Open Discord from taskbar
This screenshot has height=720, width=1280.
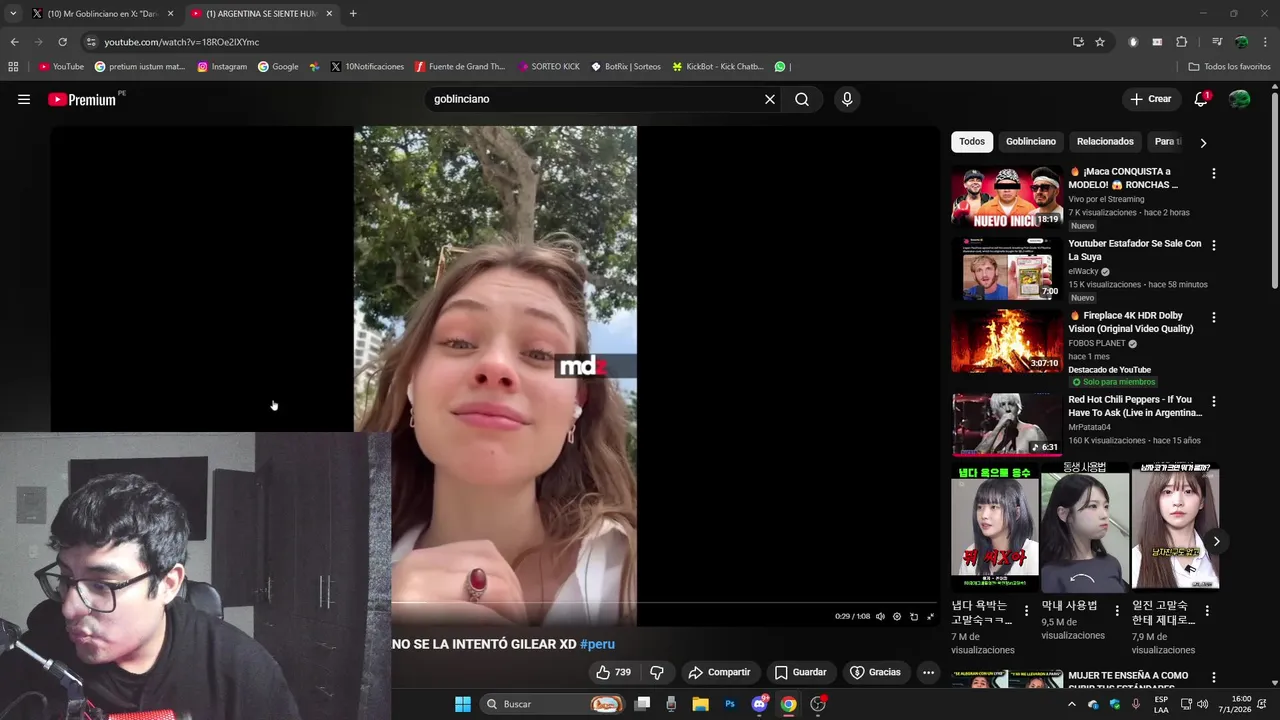point(759,704)
